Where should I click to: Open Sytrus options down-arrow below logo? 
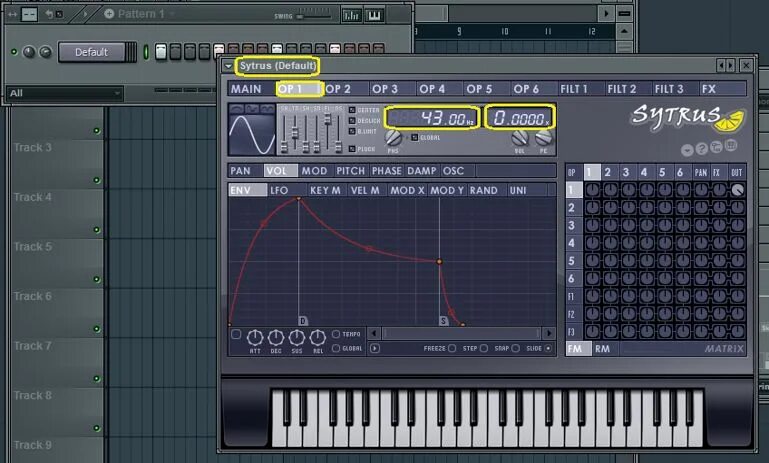[687, 150]
